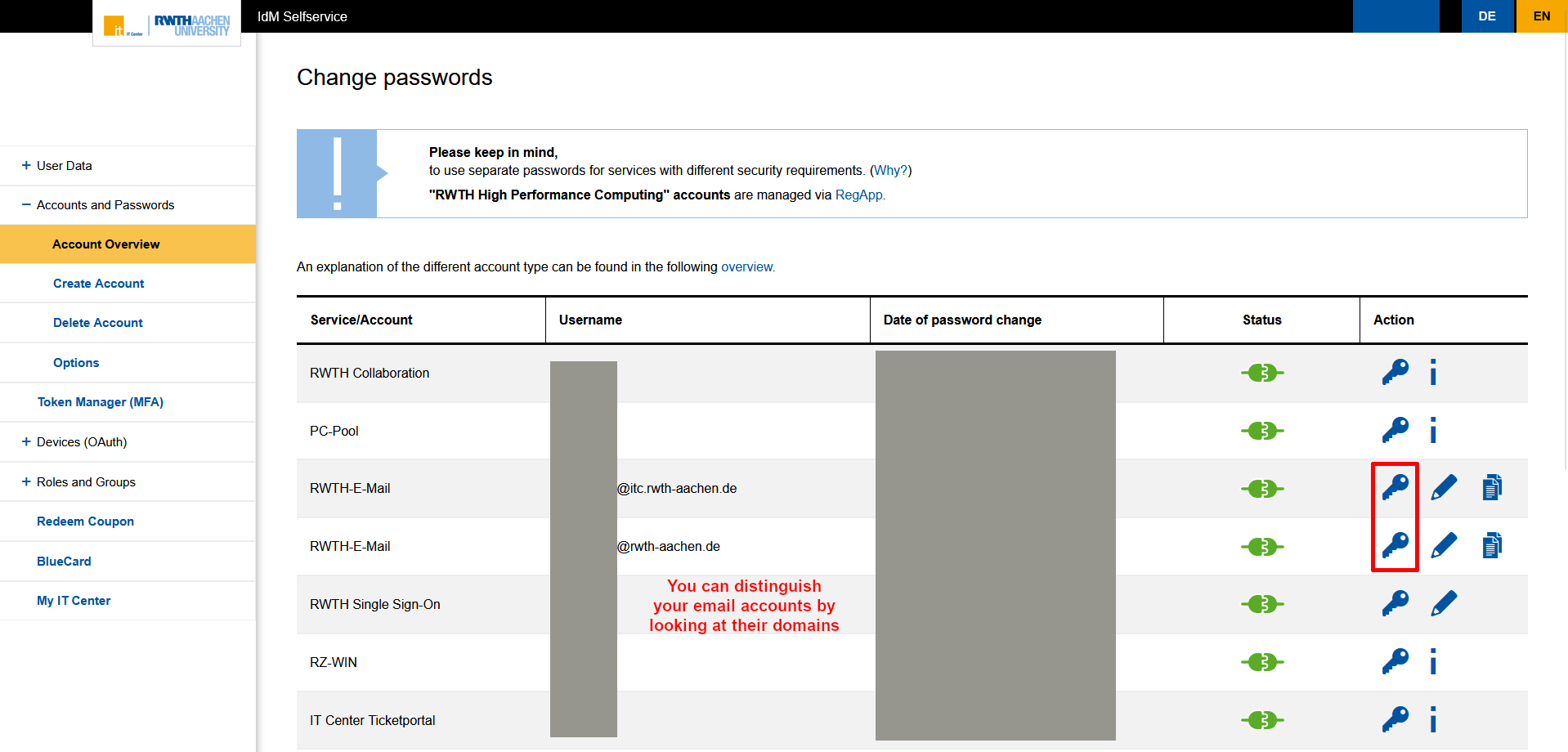Open RegApp via the link
Image resolution: width=1568 pixels, height=752 pixels.
tap(858, 195)
